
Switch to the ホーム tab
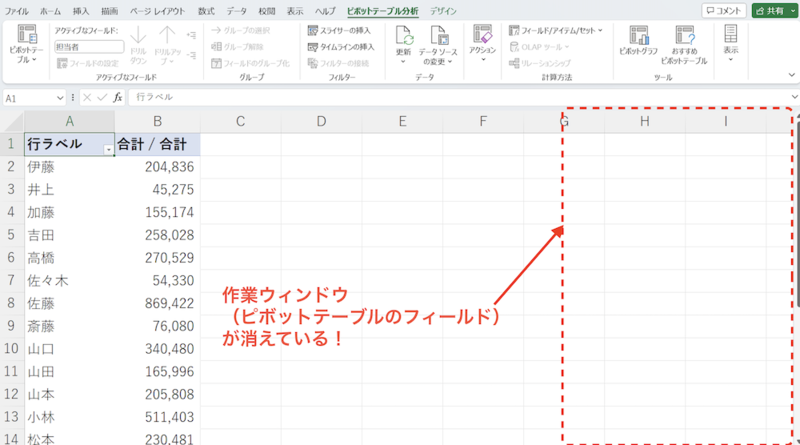[x=50, y=11]
